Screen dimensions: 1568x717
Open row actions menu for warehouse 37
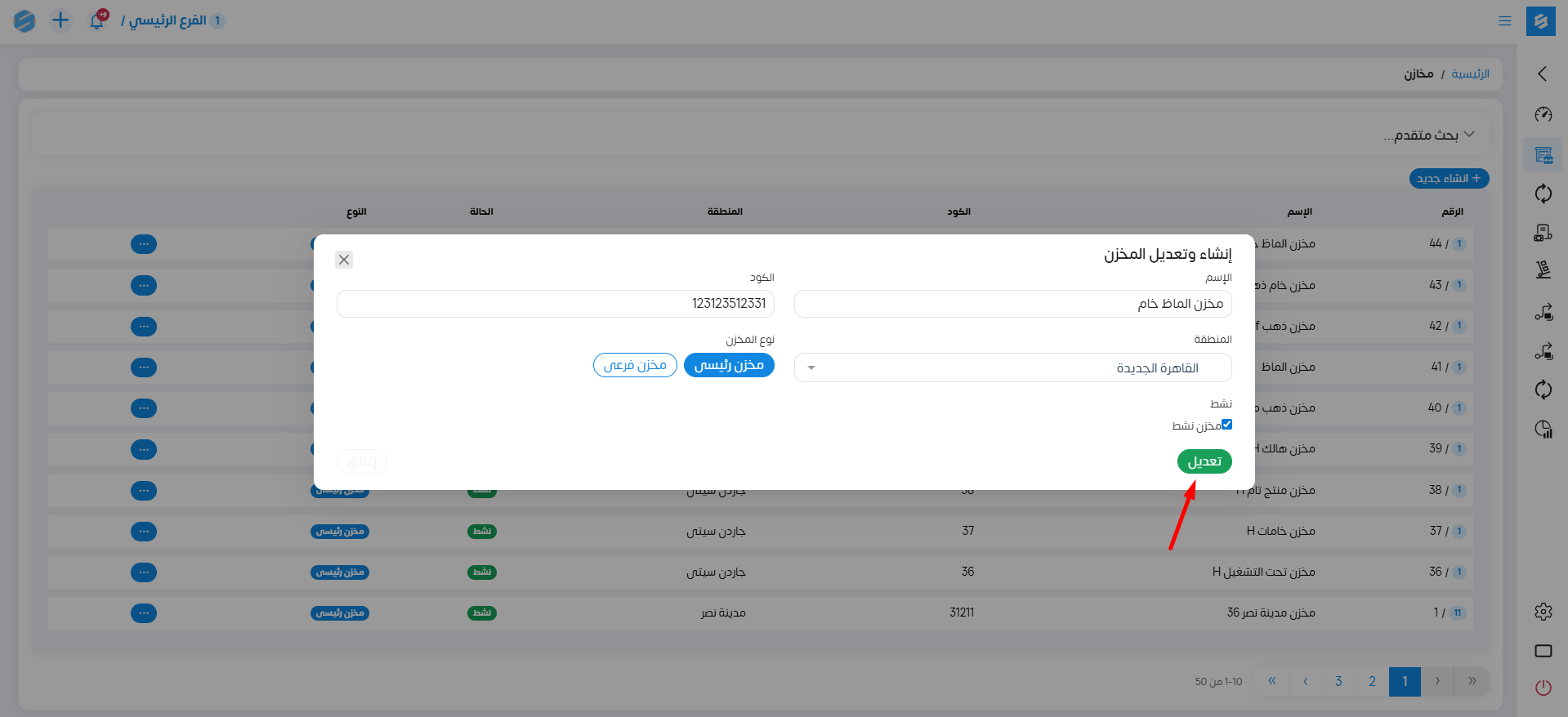(144, 532)
